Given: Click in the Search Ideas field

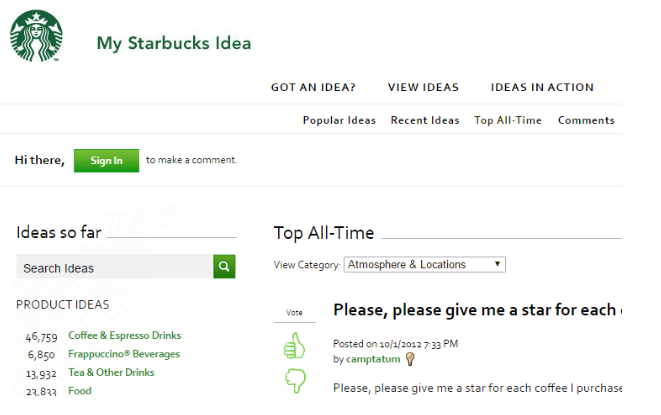Looking at the screenshot, I should pos(114,267).
